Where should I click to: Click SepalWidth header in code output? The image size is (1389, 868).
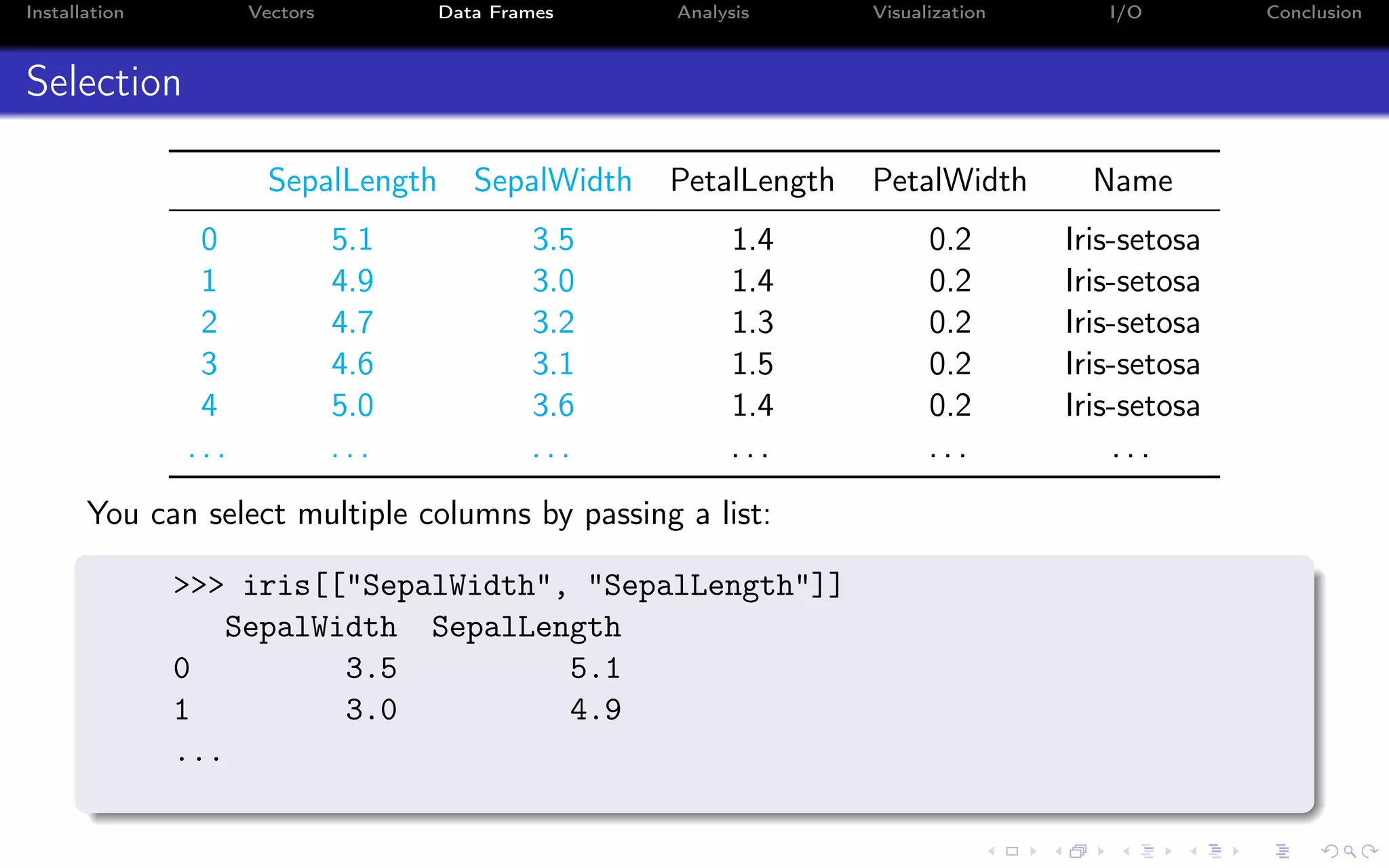(311, 627)
